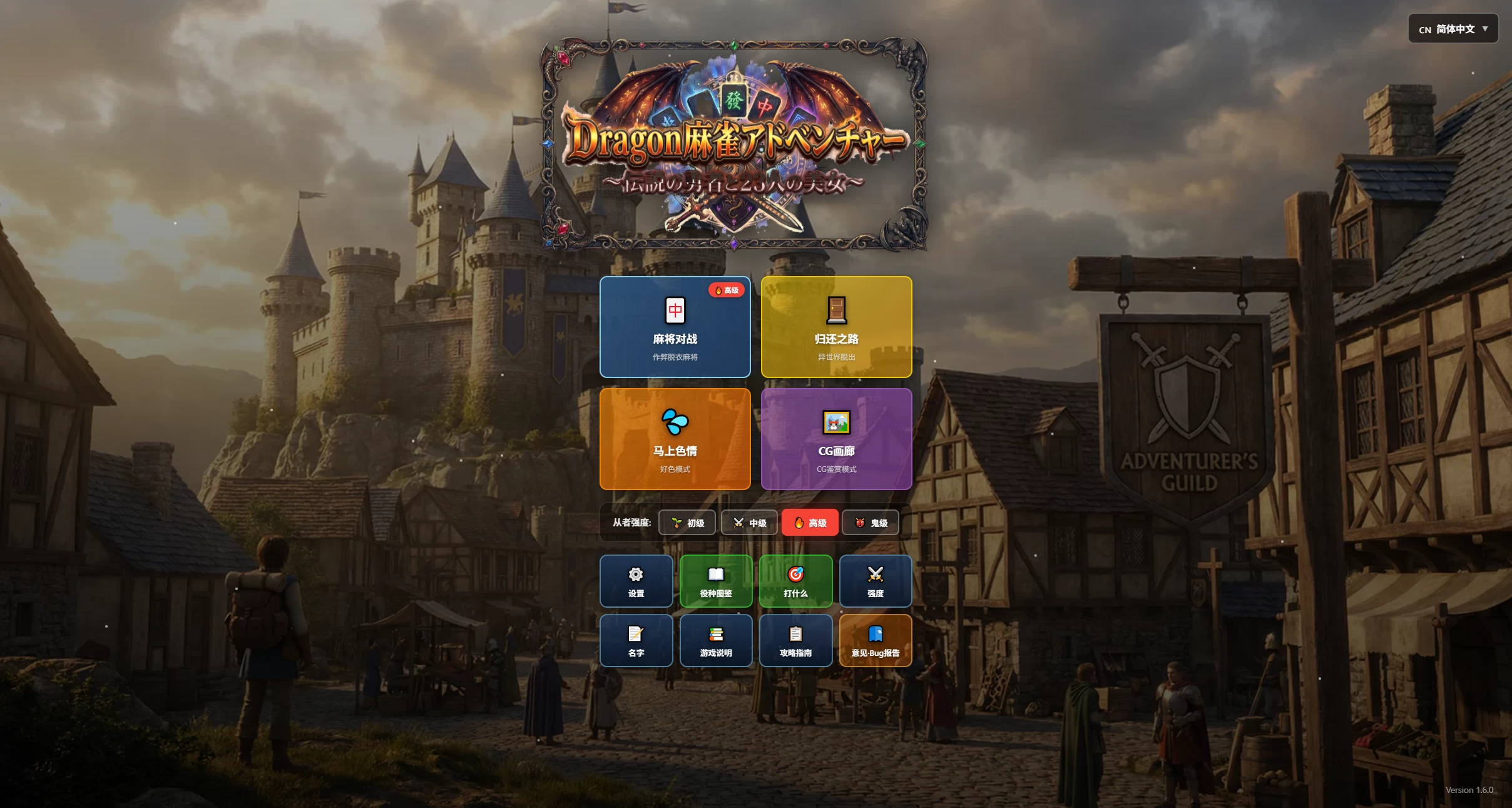The image size is (1512, 808).
Task: Click the 高级 badge on Mahjong Battle tile
Action: (727, 290)
